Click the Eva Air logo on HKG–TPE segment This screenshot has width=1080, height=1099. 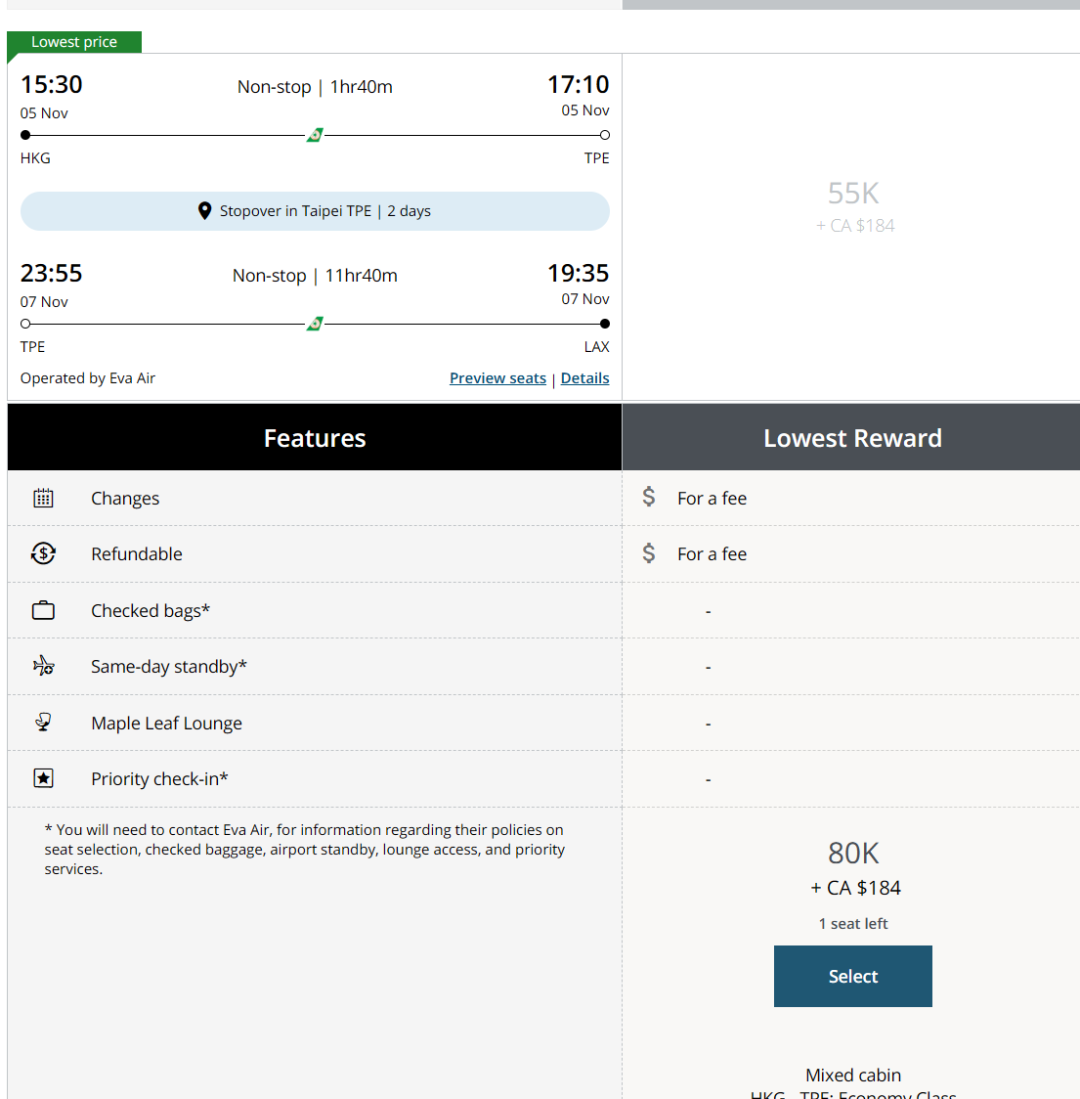coord(315,135)
